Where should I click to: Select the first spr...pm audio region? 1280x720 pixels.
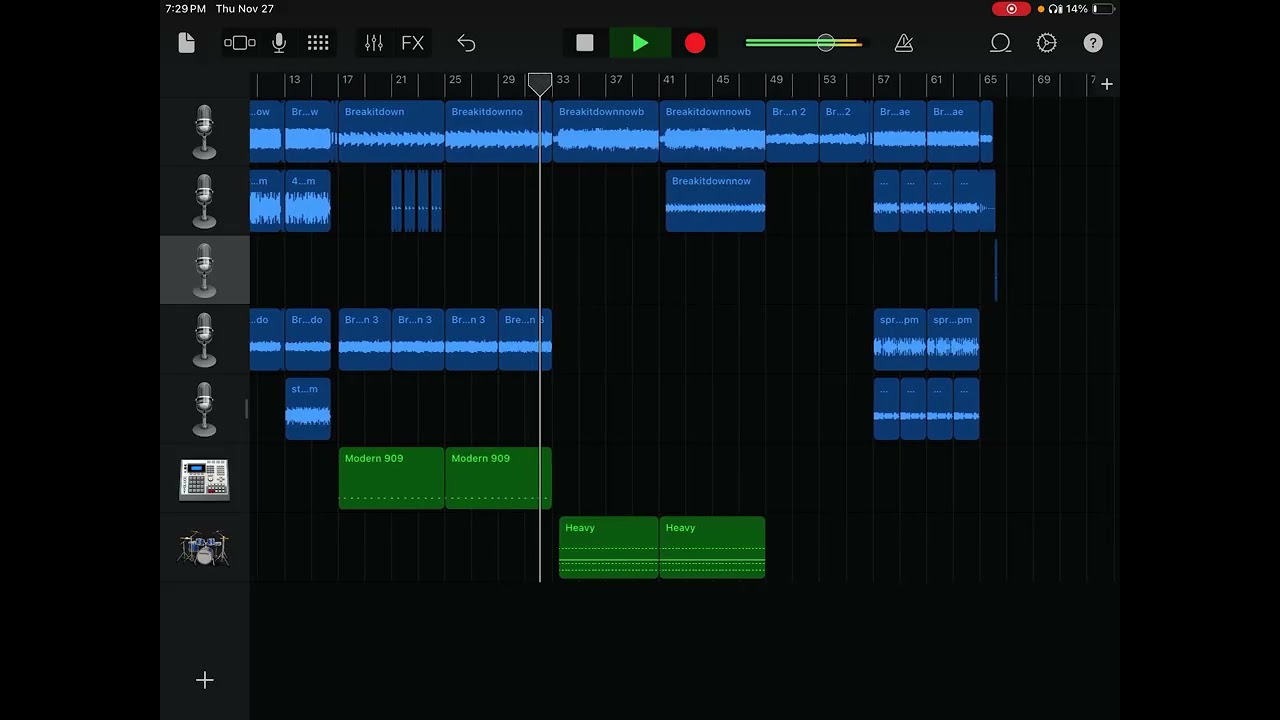point(899,340)
